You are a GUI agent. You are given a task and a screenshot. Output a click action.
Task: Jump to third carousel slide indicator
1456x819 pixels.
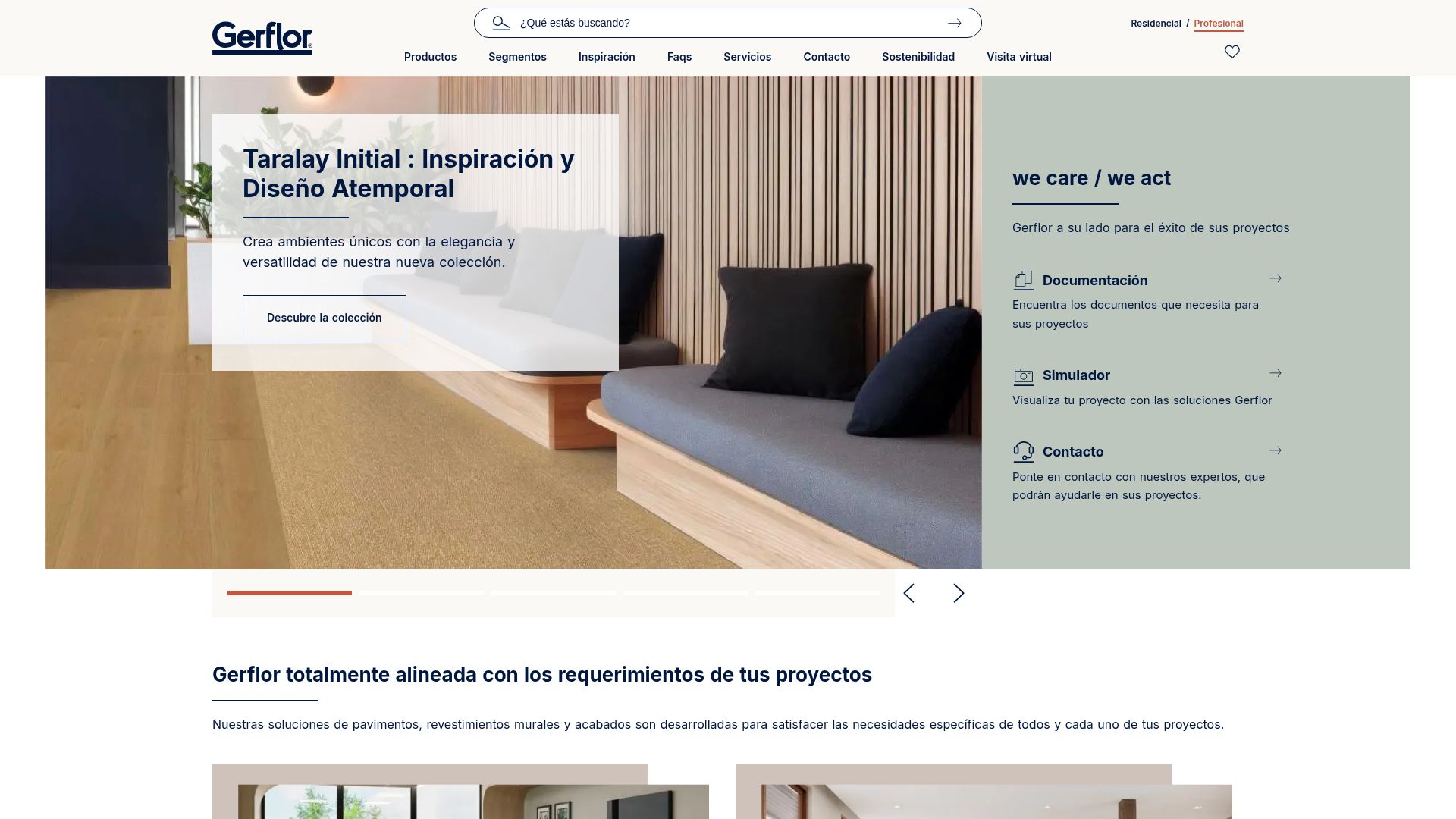(554, 593)
